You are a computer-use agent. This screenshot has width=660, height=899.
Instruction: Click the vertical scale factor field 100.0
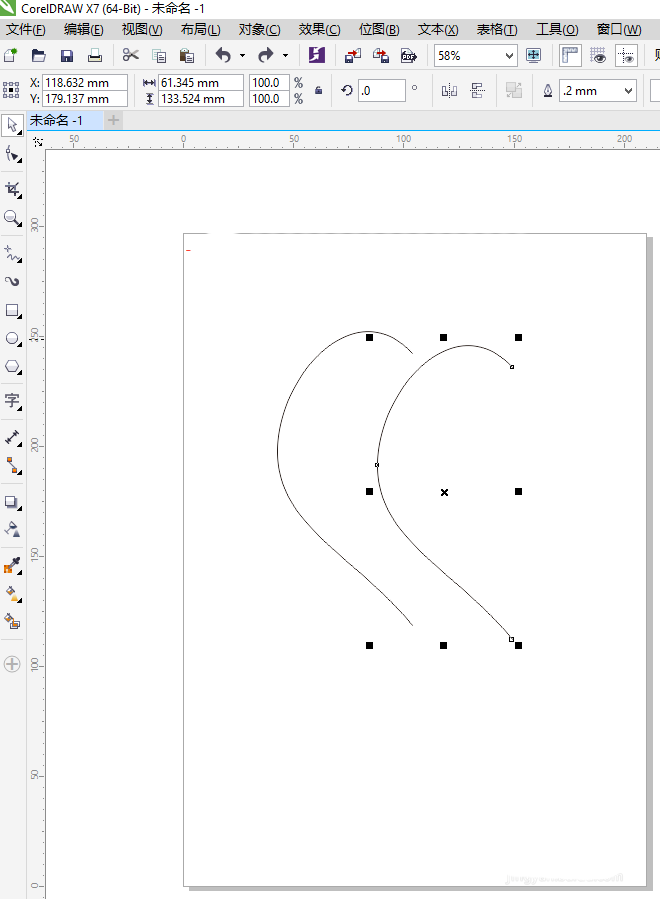coord(269,99)
